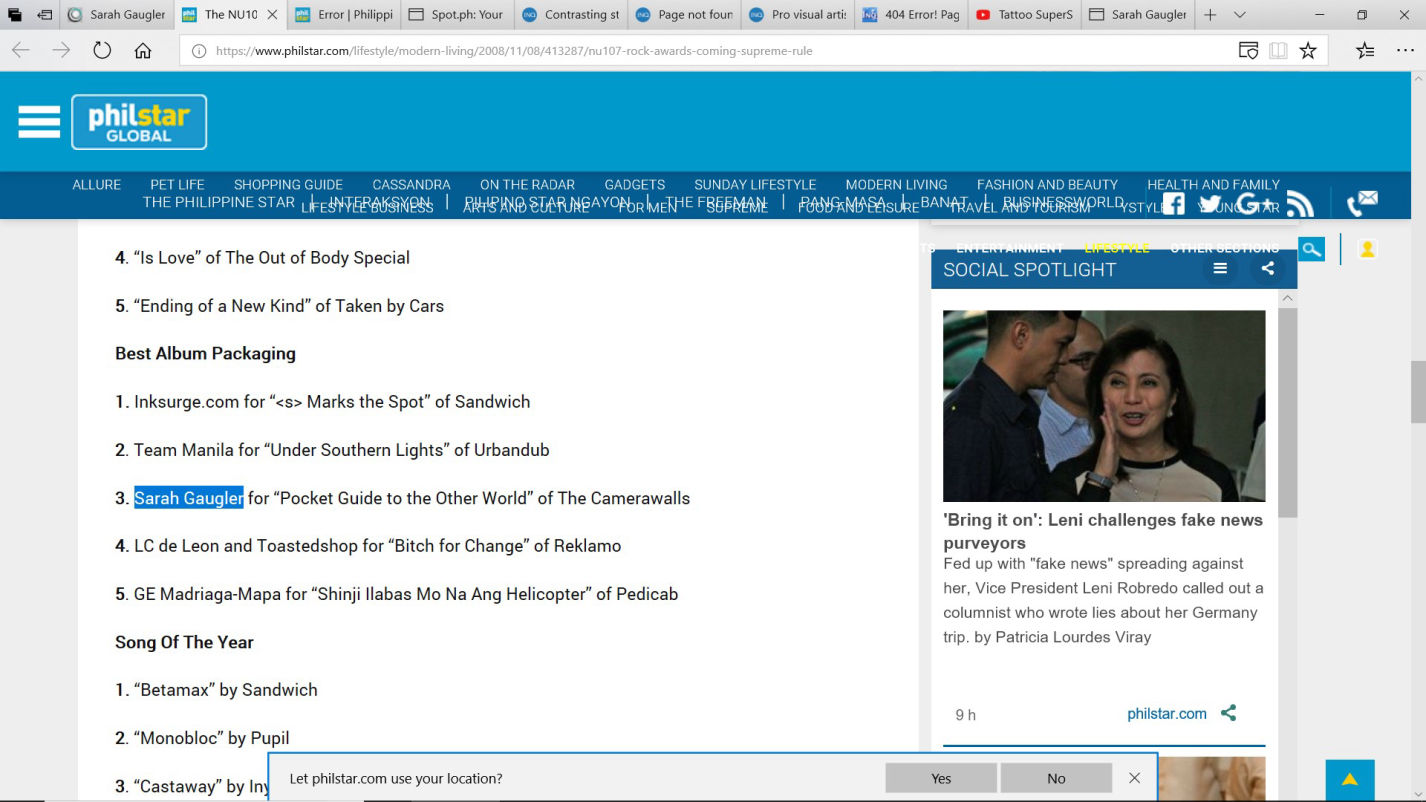Screen dimensions: 1426x802
Task: Open the Edge settings and more menu
Action: tap(1405, 51)
